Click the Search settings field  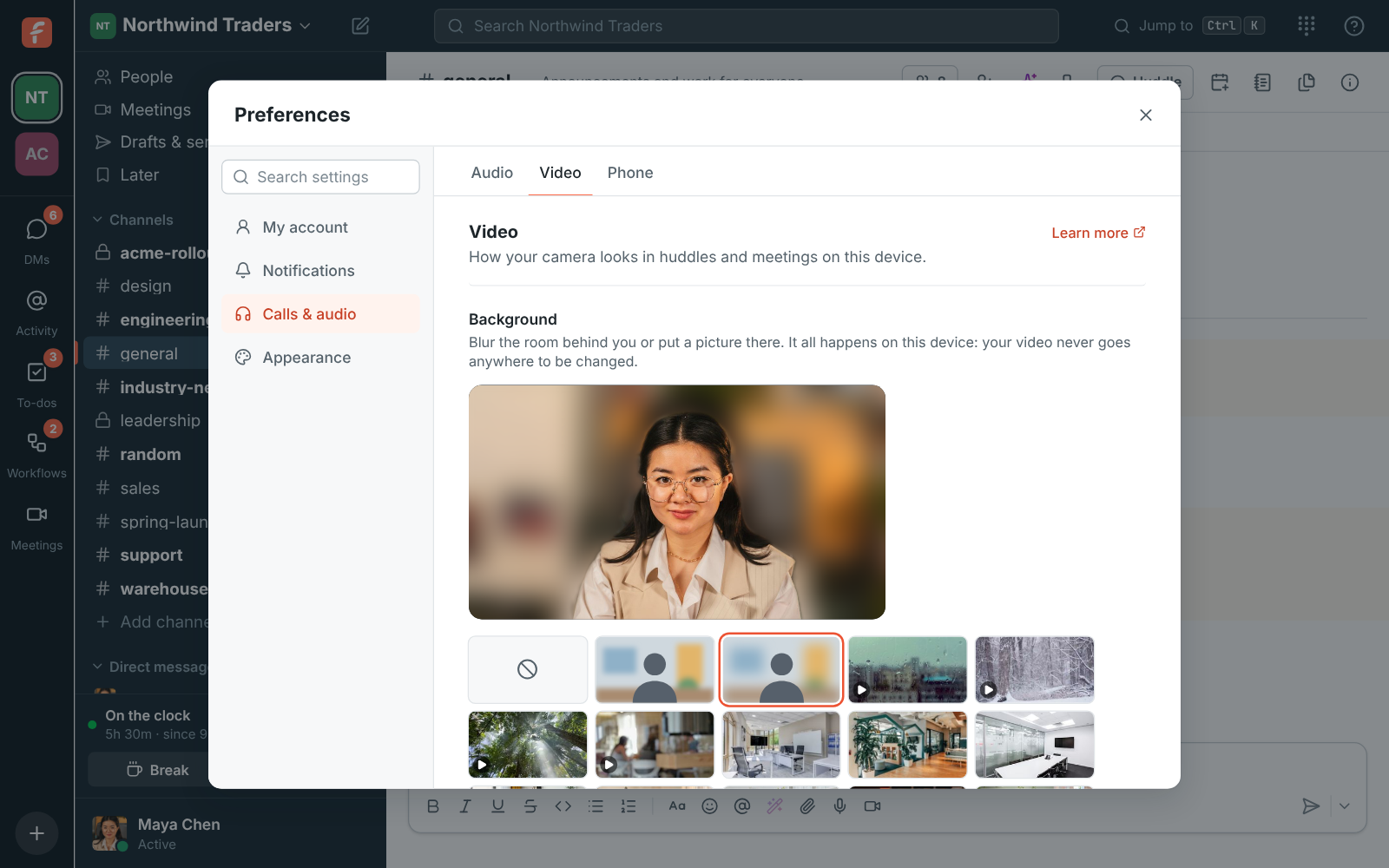[320, 177]
